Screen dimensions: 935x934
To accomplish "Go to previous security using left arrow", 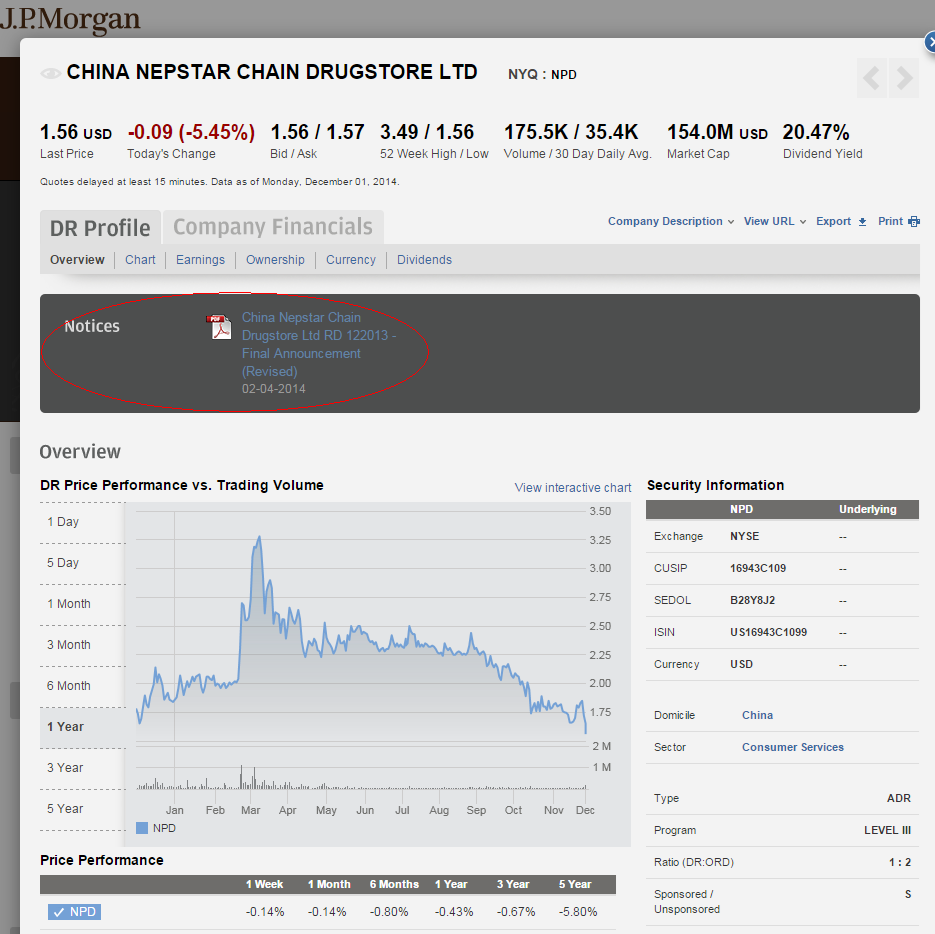I will [x=872, y=78].
